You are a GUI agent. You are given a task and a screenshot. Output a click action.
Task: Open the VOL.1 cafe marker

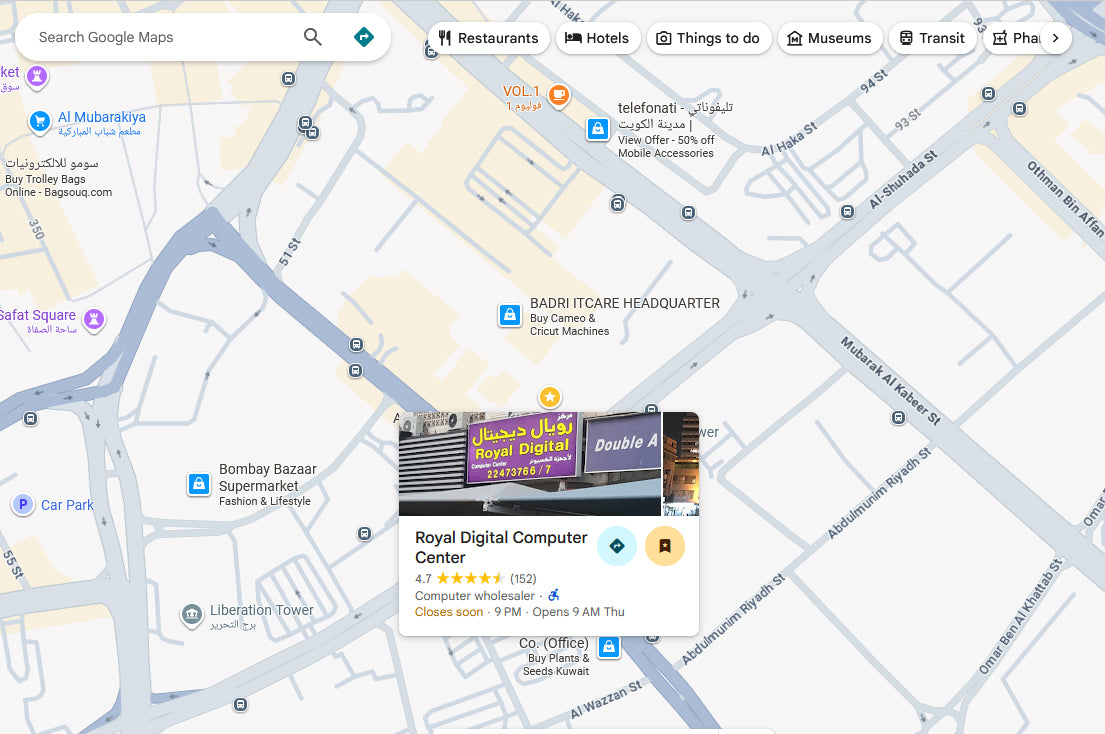558,94
